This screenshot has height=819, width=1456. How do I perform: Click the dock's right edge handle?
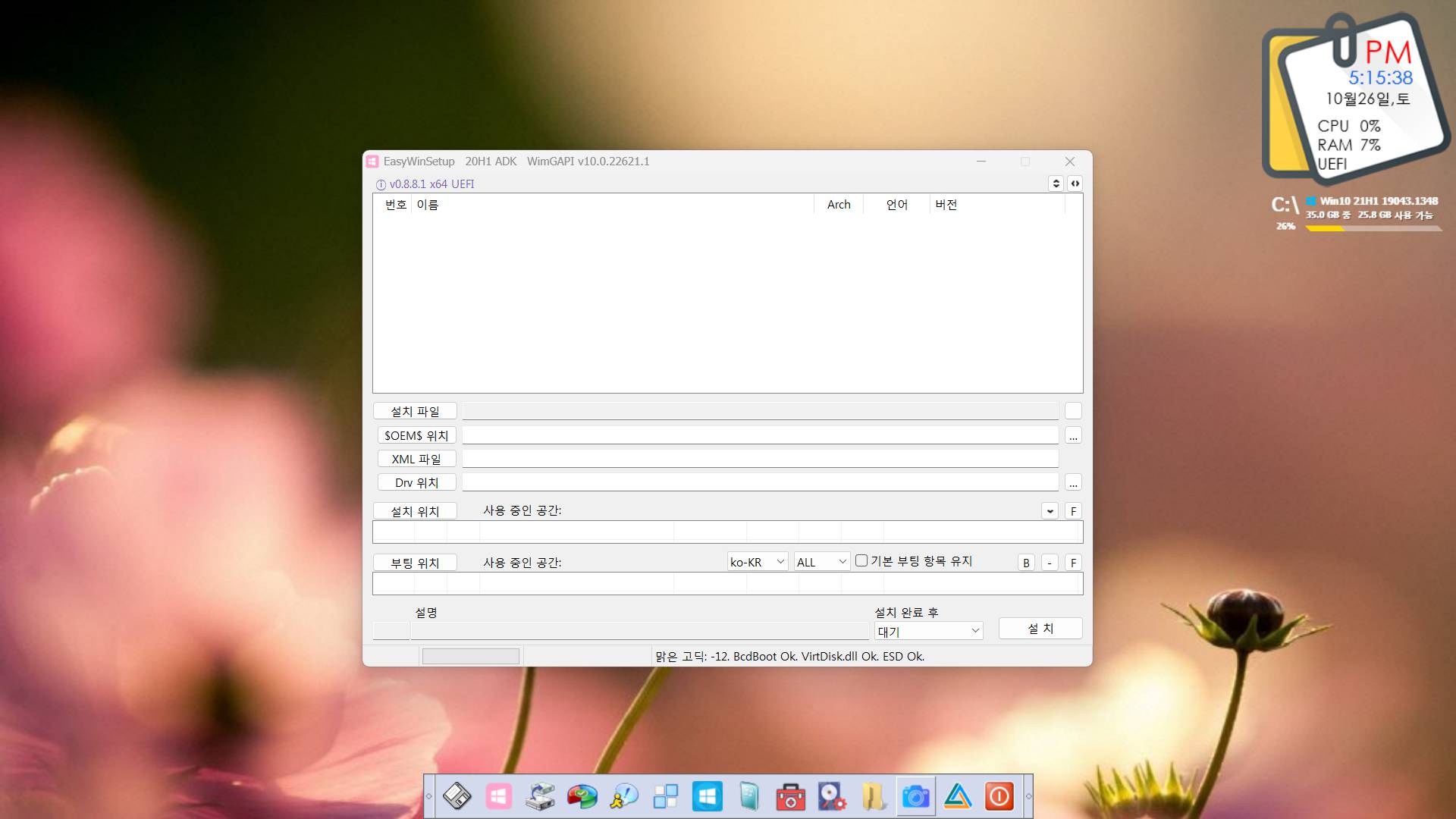point(1028,796)
